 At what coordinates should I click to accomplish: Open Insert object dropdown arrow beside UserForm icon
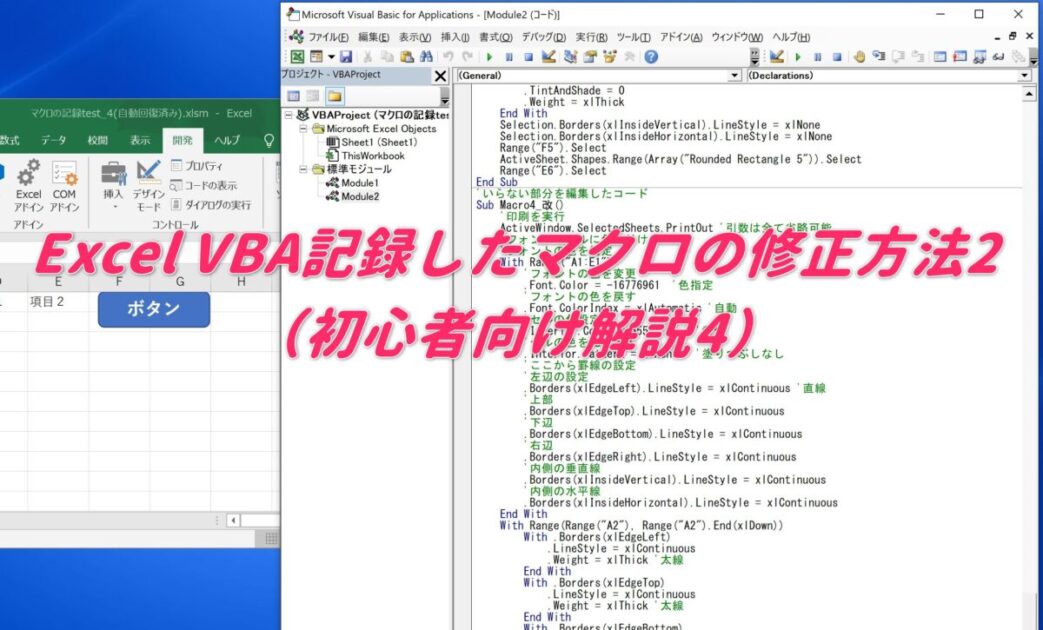click(x=331, y=57)
